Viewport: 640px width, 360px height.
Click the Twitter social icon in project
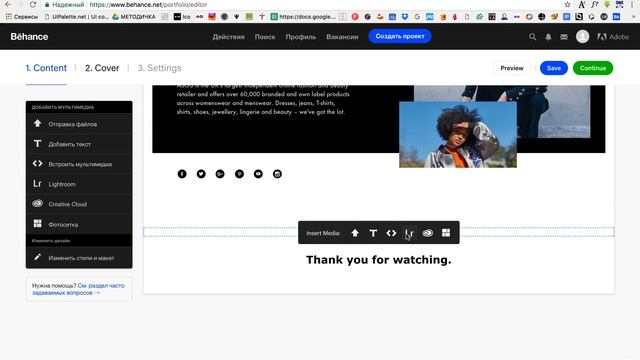pos(201,174)
